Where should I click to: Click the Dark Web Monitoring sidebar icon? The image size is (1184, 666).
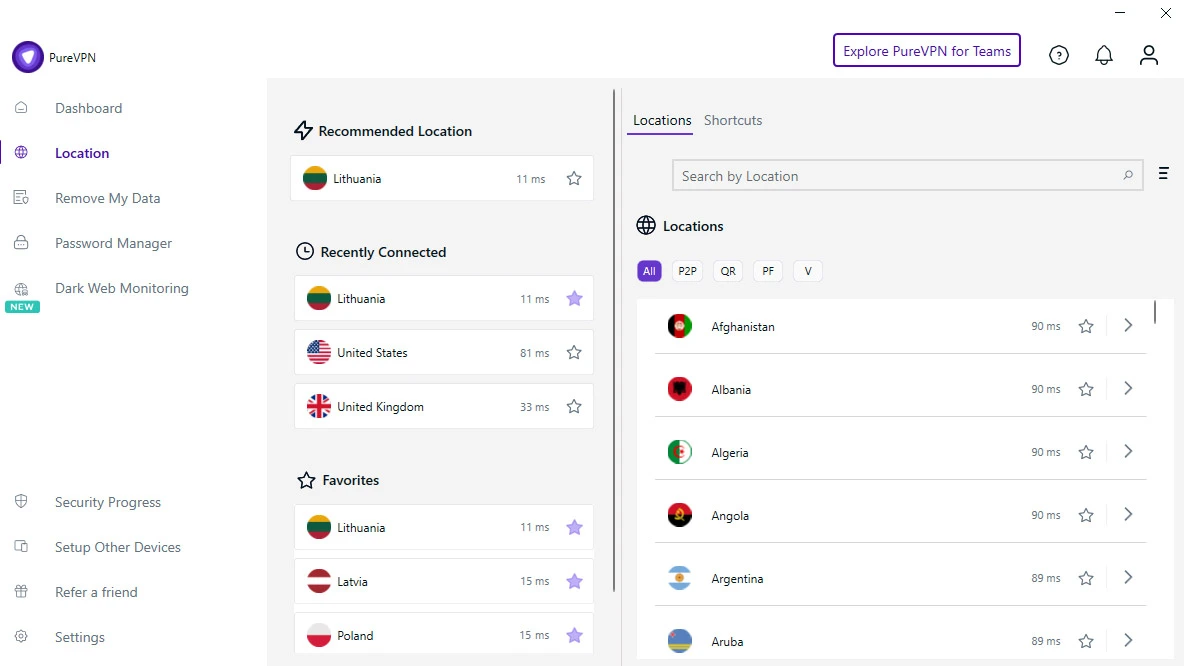click(21, 289)
